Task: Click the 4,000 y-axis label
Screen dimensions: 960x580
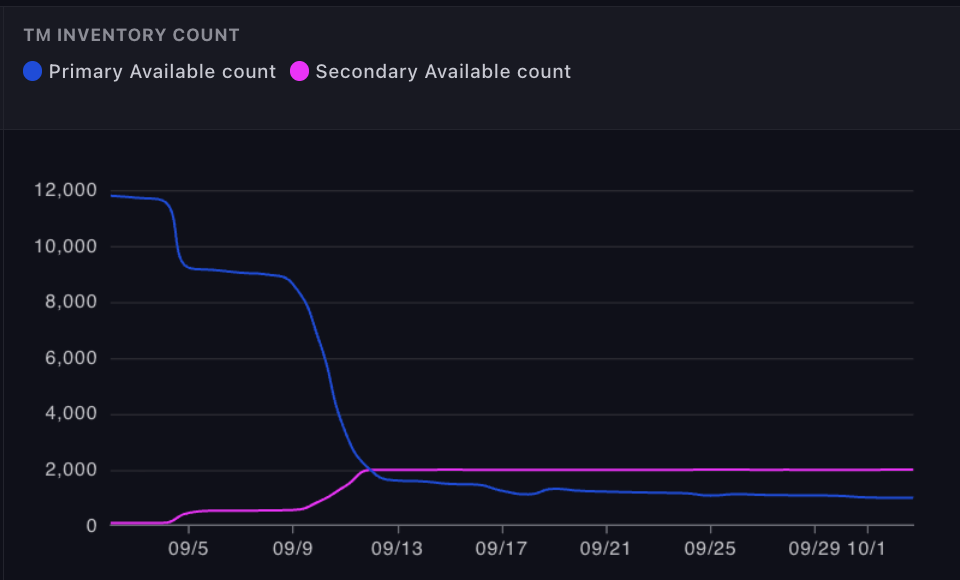Action: (71, 414)
